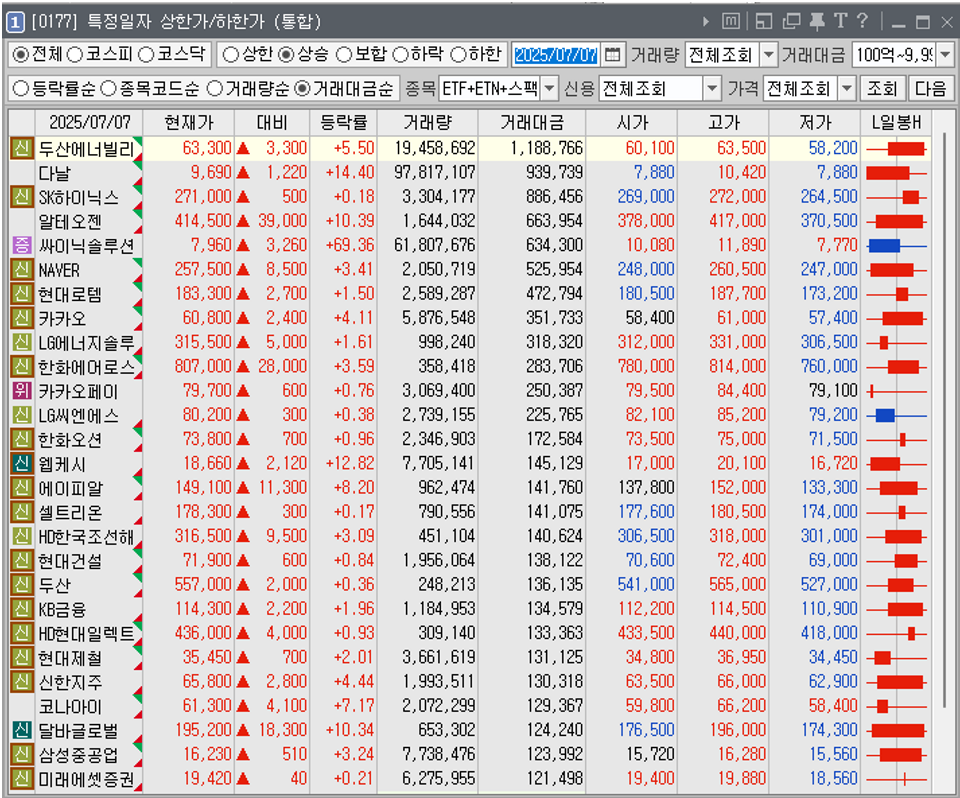This screenshot has width=960, height=798.
Task: Click the layout split icon in title bar
Action: tap(763, 21)
